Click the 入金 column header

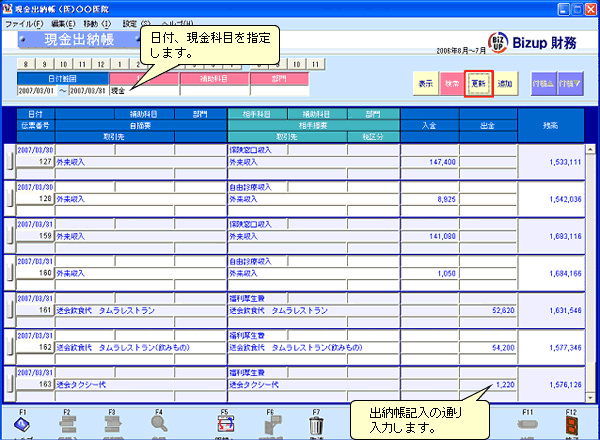430,125
